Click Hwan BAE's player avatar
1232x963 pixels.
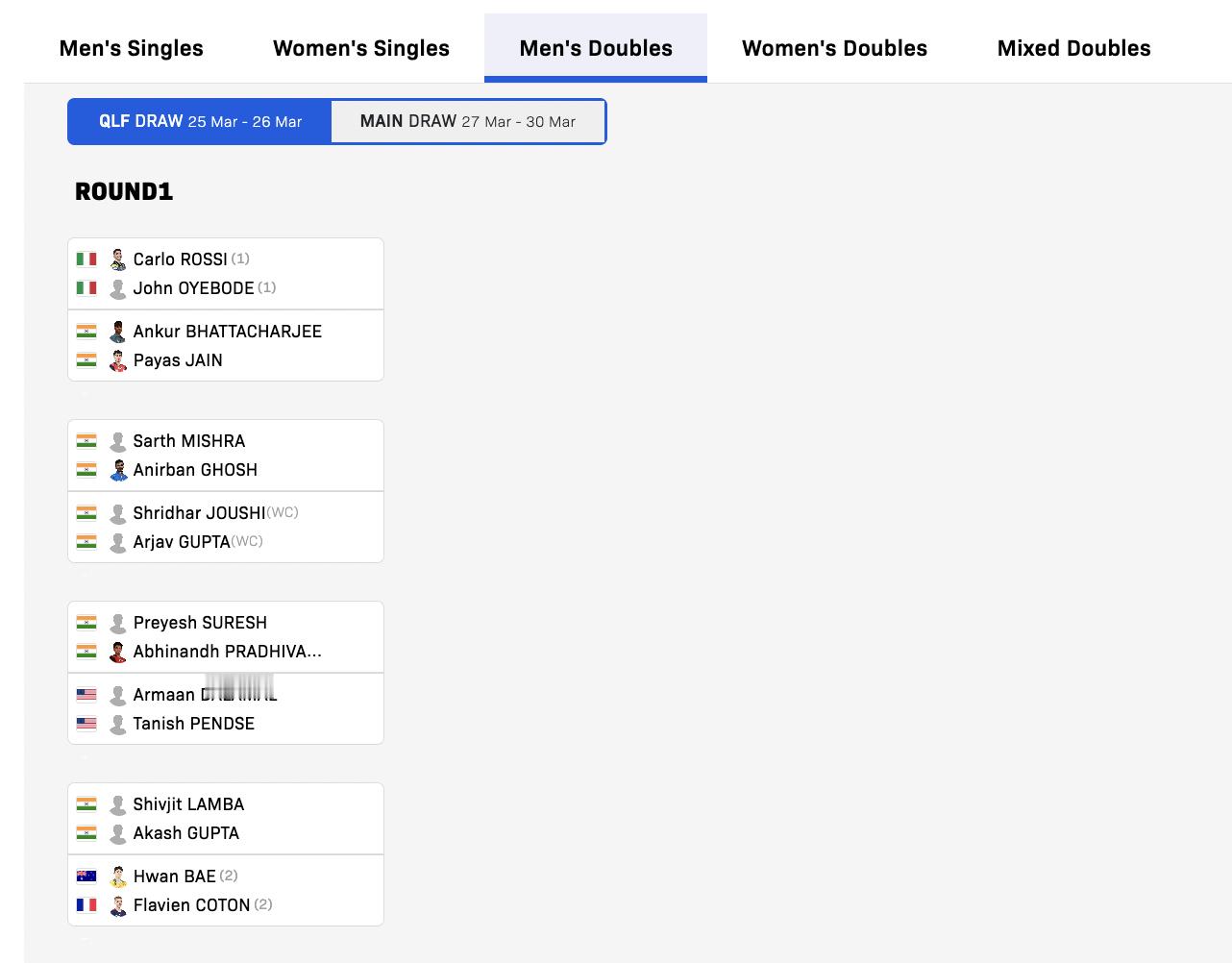click(118, 877)
